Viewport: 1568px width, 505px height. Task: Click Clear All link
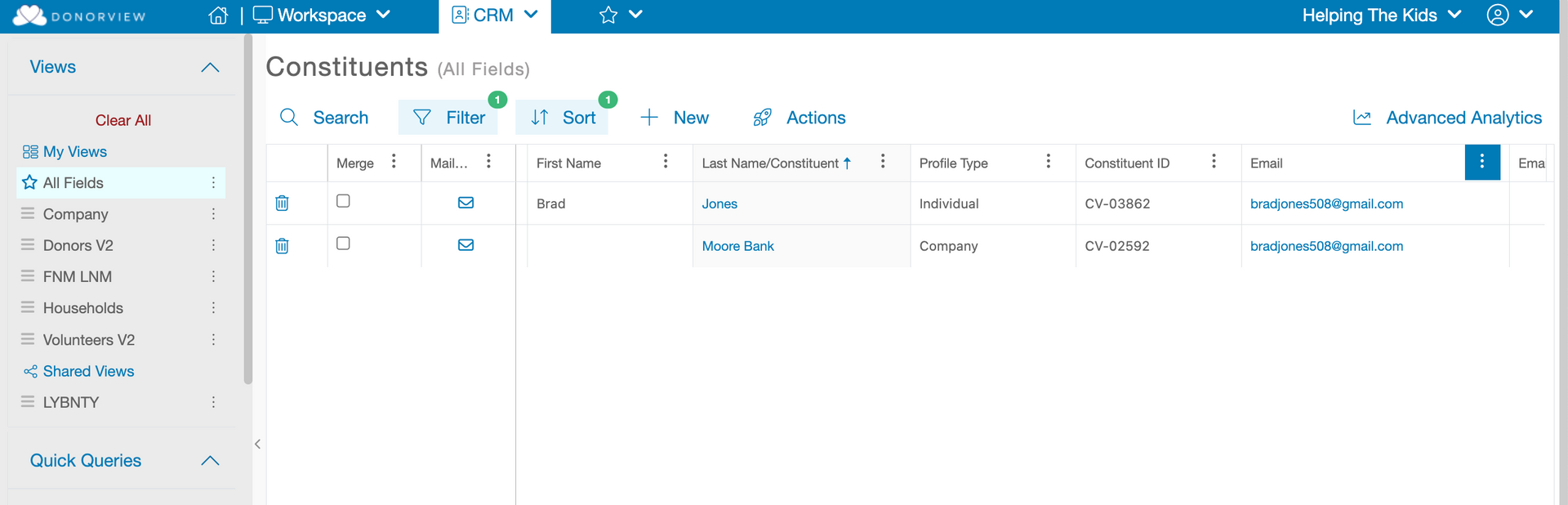click(123, 120)
